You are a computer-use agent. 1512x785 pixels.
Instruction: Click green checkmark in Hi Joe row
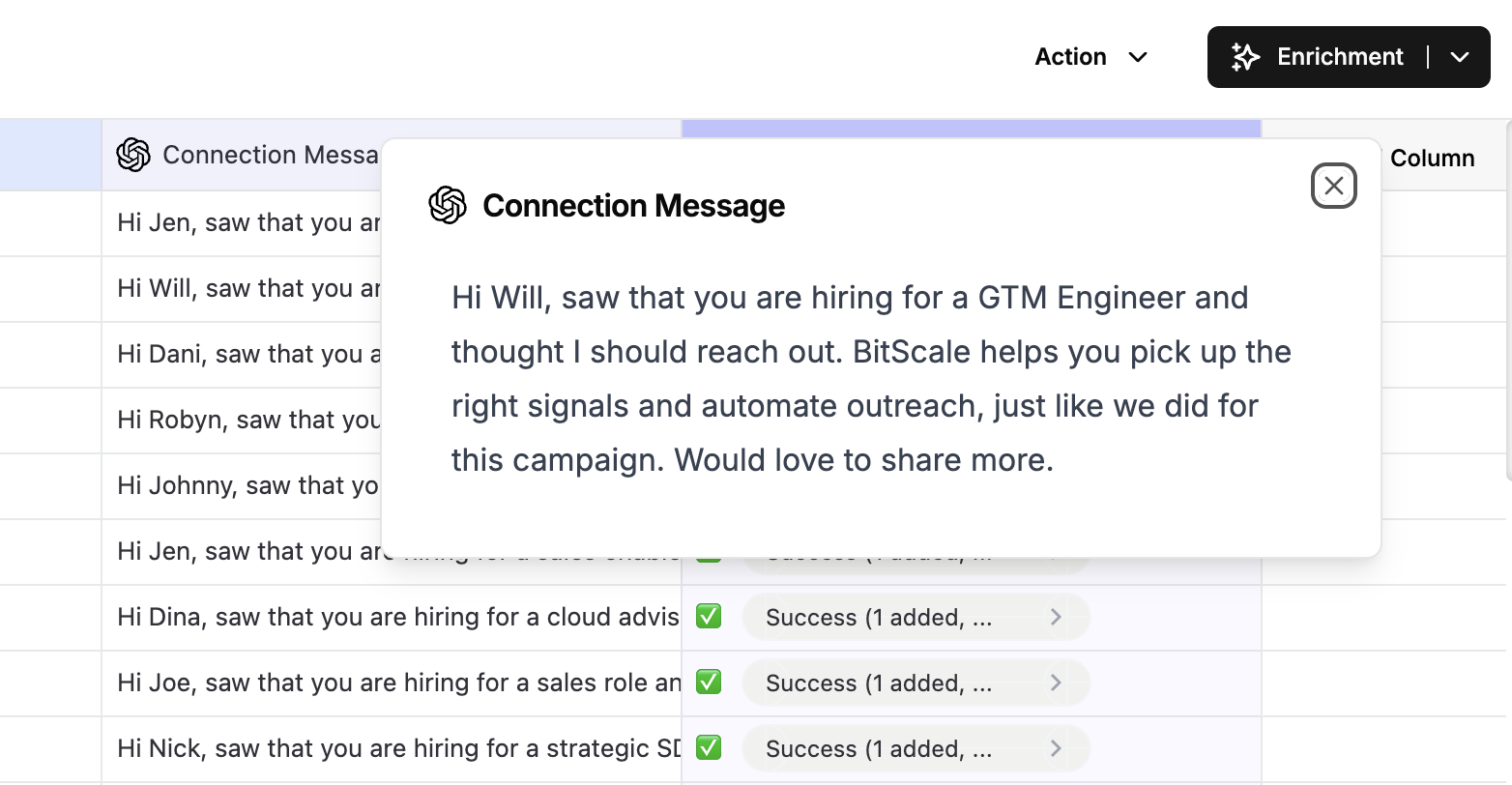[x=709, y=682]
